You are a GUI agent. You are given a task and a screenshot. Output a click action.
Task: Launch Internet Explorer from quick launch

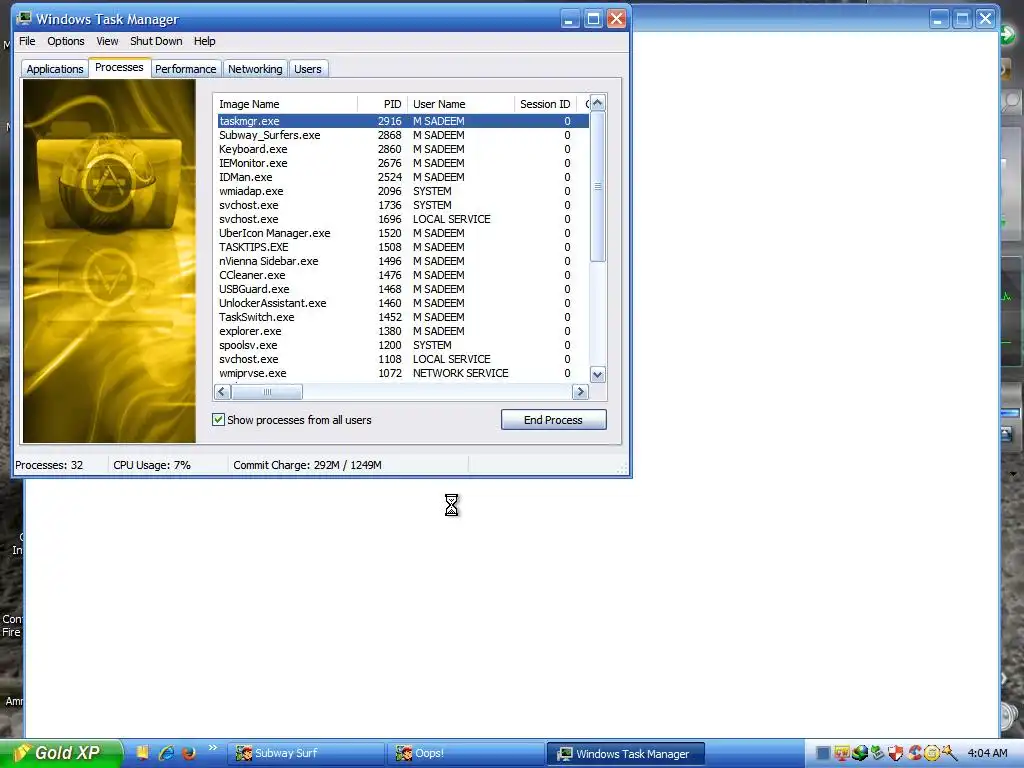166,753
